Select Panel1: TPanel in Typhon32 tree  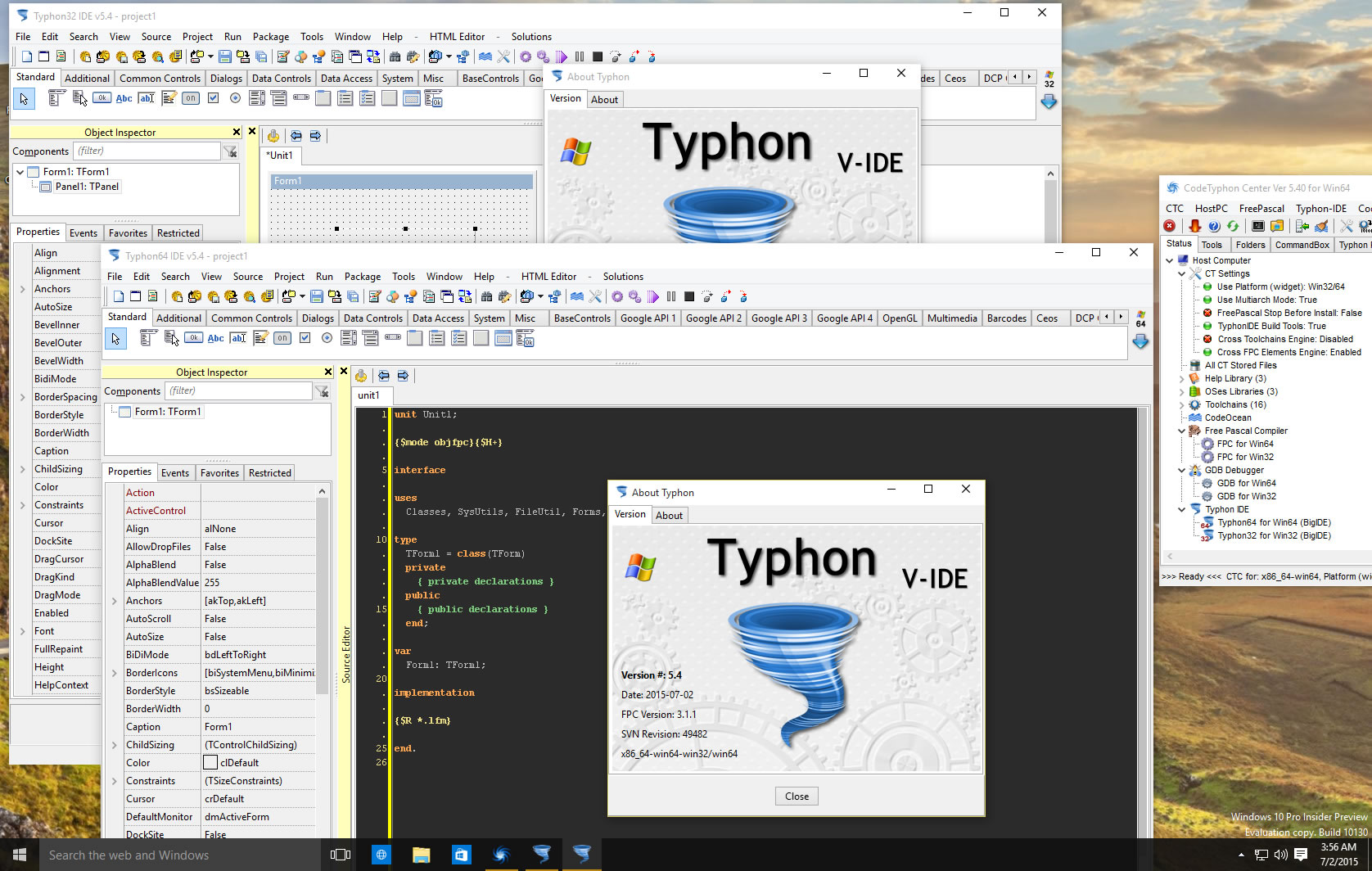click(88, 187)
